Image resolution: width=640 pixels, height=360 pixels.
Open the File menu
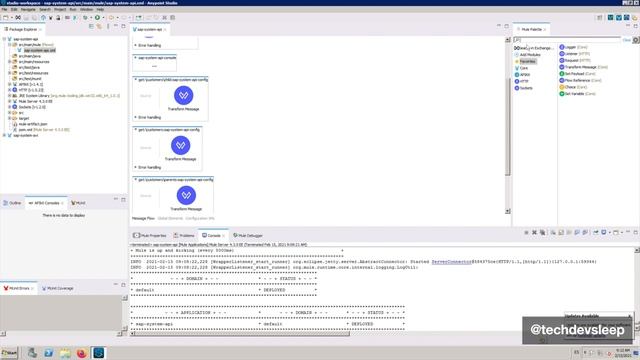(x=4, y=9)
